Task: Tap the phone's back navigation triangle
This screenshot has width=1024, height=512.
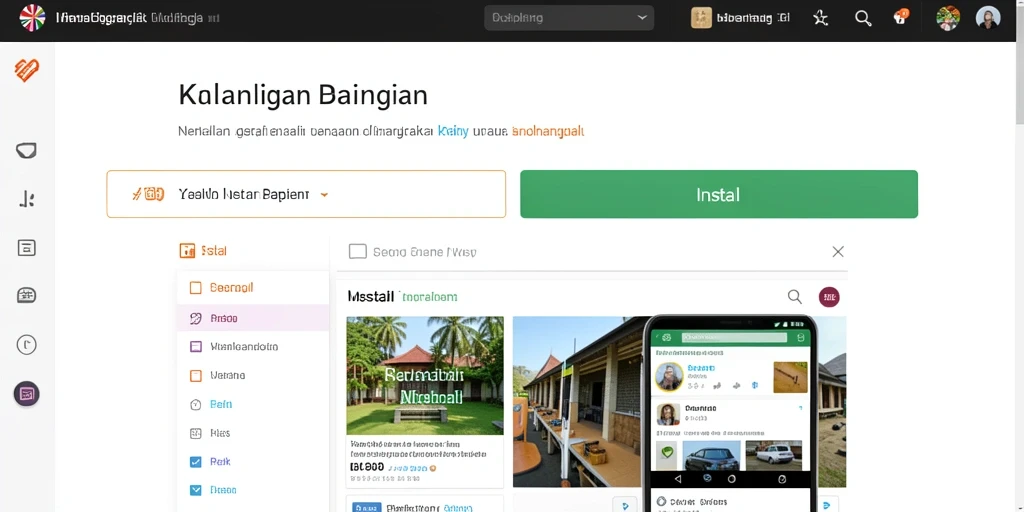Action: tap(677, 479)
